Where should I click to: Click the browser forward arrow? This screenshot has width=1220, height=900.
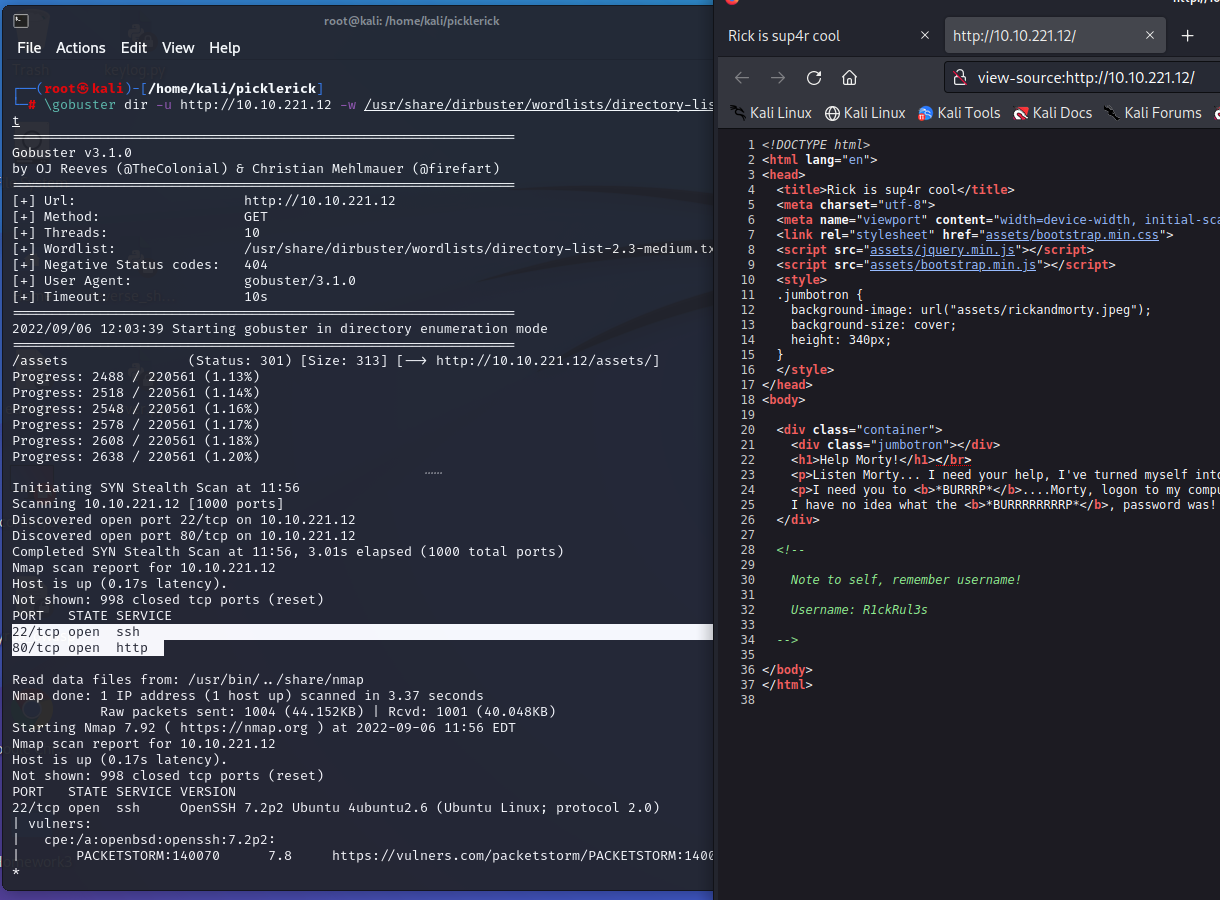pyautogui.click(x=777, y=78)
